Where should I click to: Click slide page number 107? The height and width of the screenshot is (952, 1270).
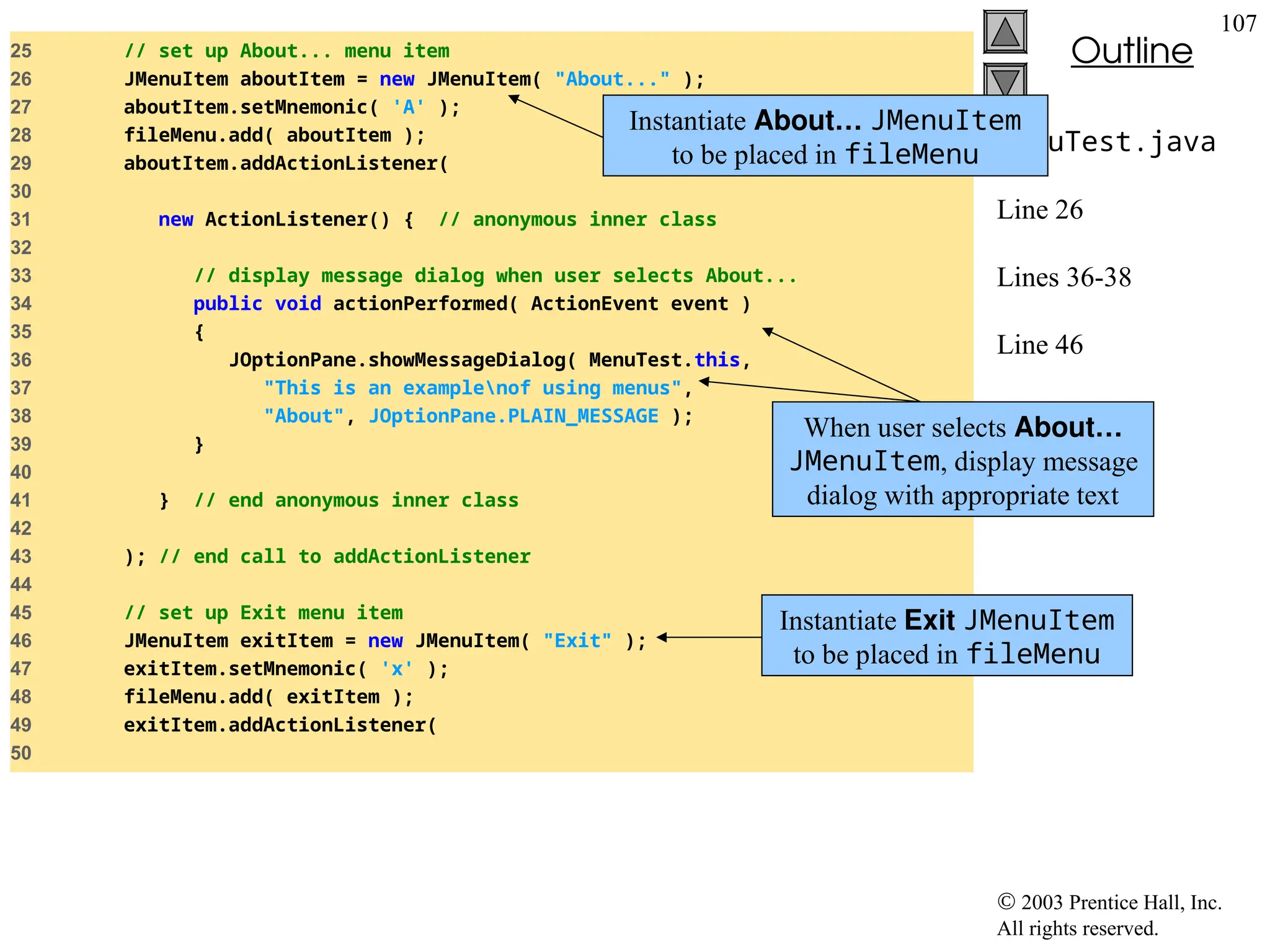pos(1238,24)
